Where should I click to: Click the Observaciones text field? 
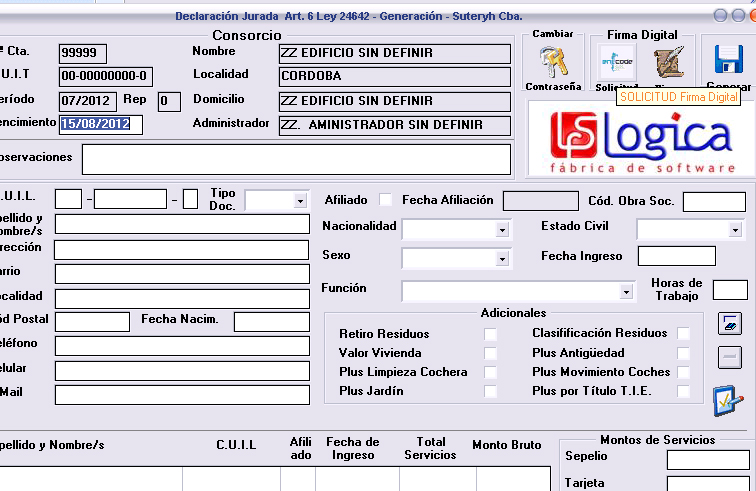tap(296, 159)
